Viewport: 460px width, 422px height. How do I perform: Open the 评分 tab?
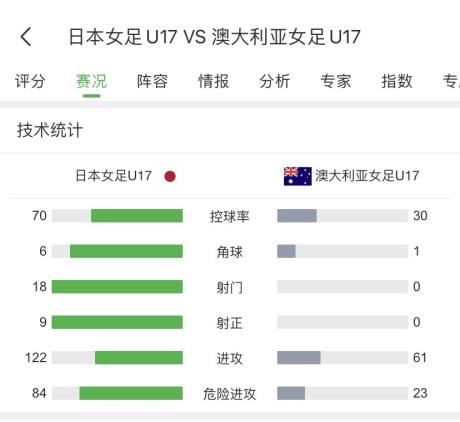click(30, 81)
